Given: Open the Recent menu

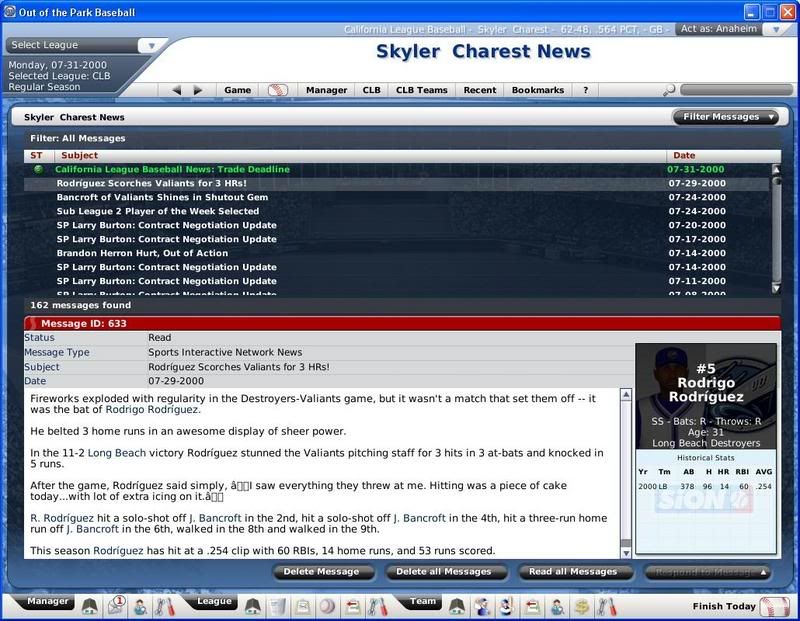Looking at the screenshot, I should [480, 90].
